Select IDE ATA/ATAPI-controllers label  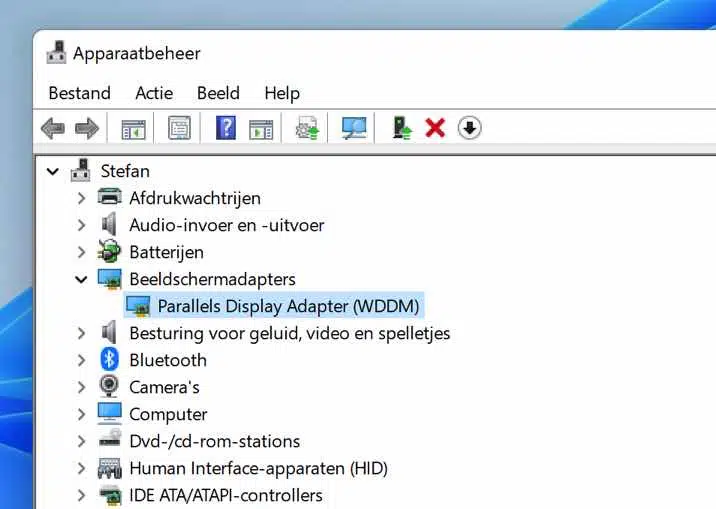click(x=226, y=495)
